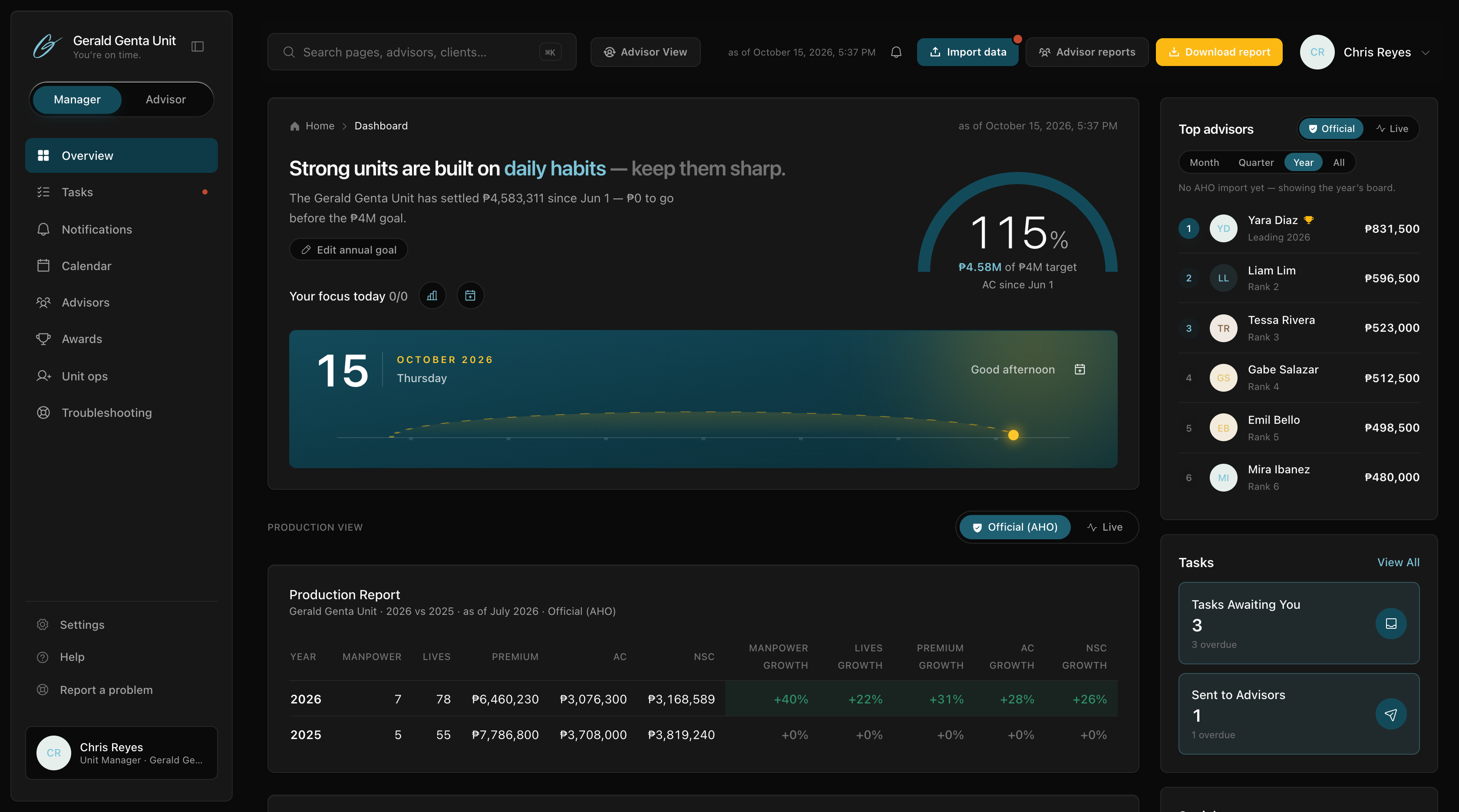The width and height of the screenshot is (1459, 812).
Task: Open Sent to Advisors paper-plane icon
Action: [x=1391, y=715]
